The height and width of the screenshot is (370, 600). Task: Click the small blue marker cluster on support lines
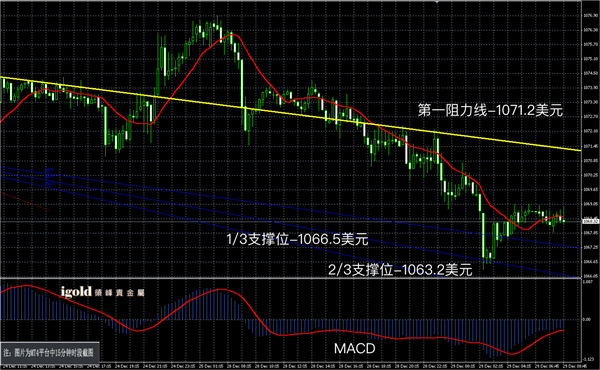pos(49,177)
